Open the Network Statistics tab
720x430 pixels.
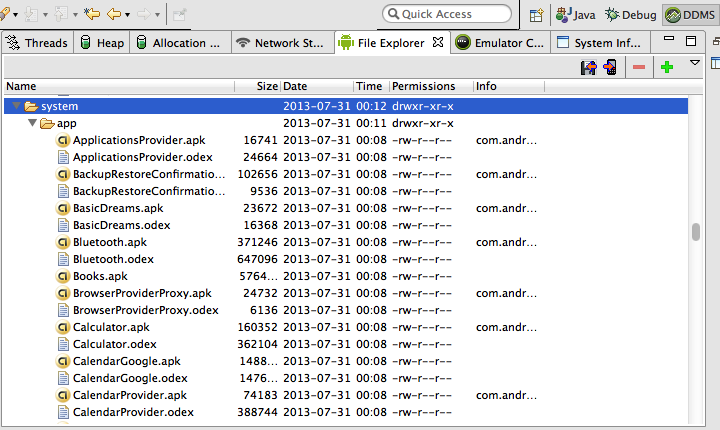[x=283, y=43]
